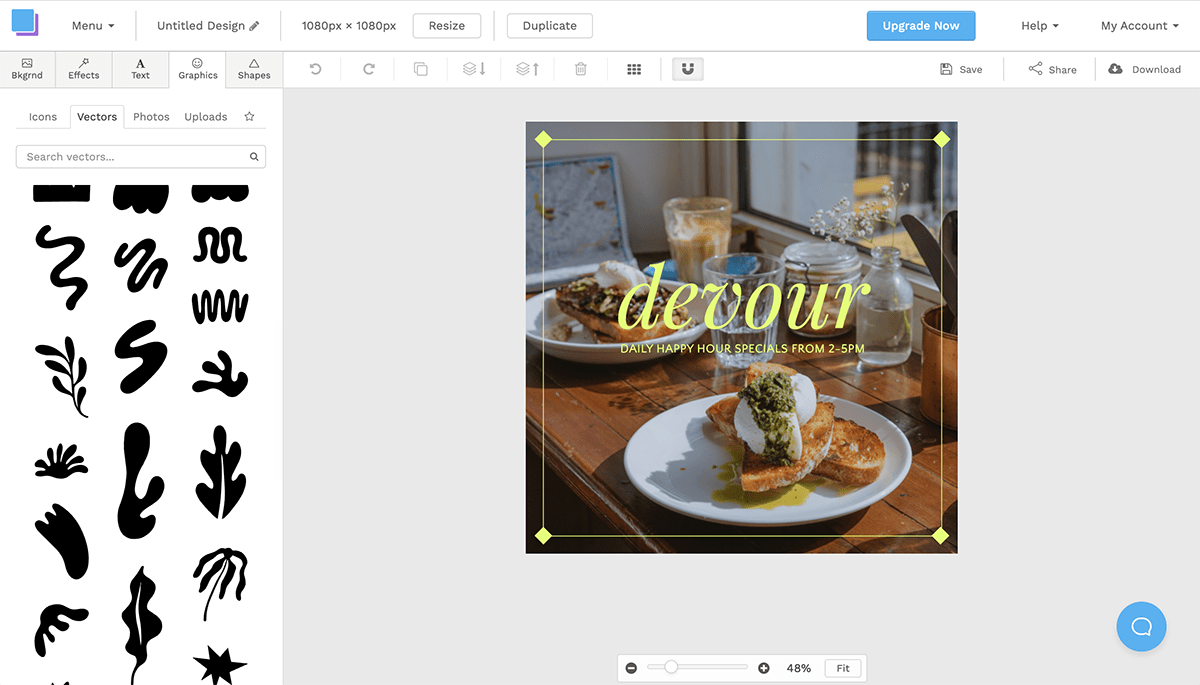Add the rounded zigzag wave vector
The width and height of the screenshot is (1200, 685).
point(220,245)
